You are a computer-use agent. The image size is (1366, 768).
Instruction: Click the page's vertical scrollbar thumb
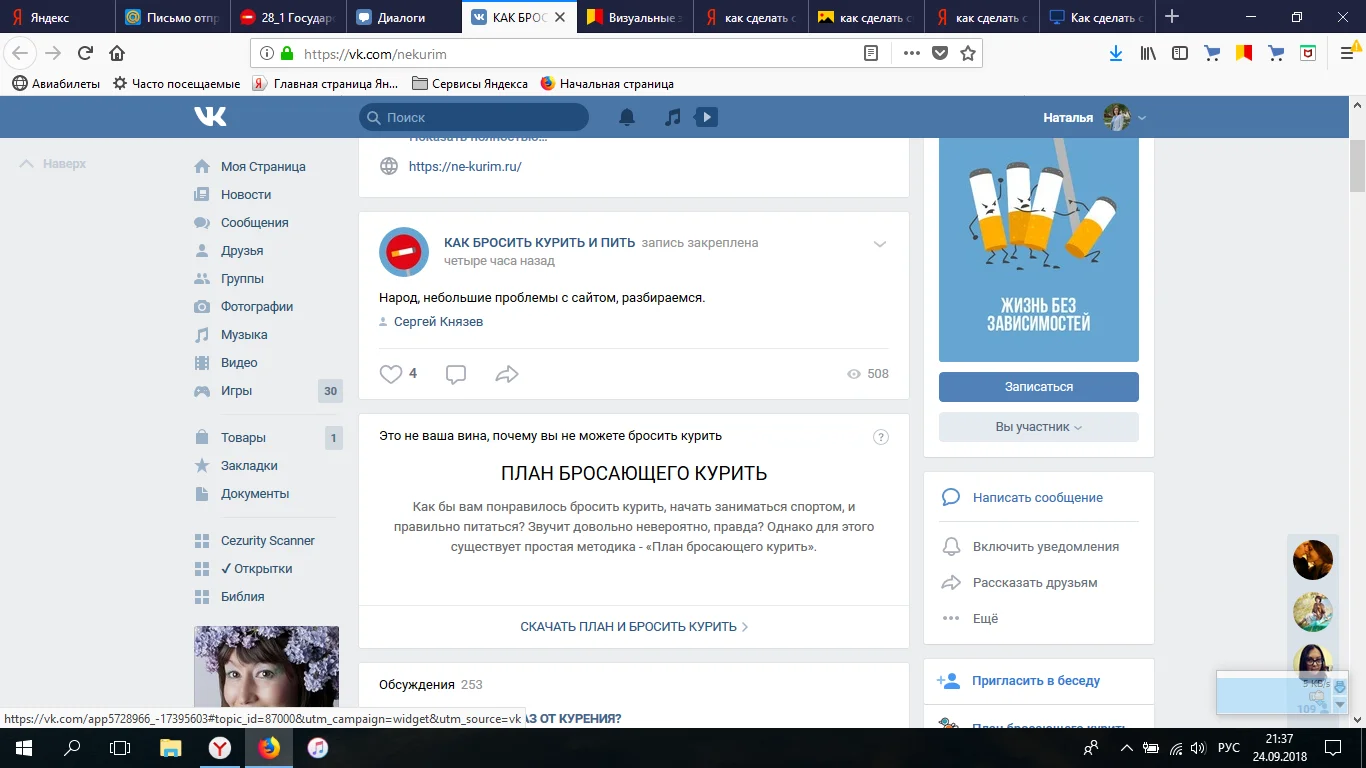(x=1357, y=165)
